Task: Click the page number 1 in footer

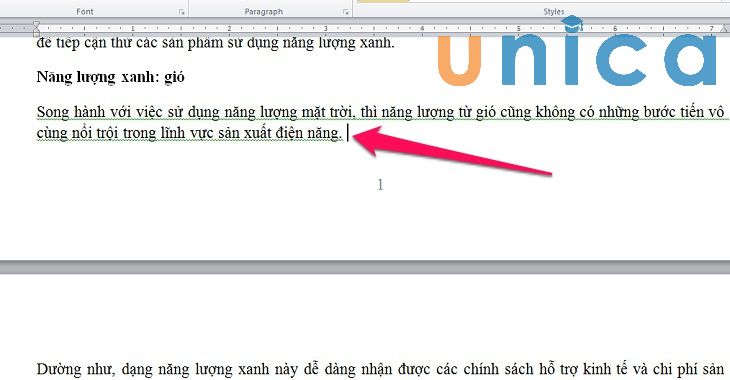Action: pyautogui.click(x=380, y=185)
